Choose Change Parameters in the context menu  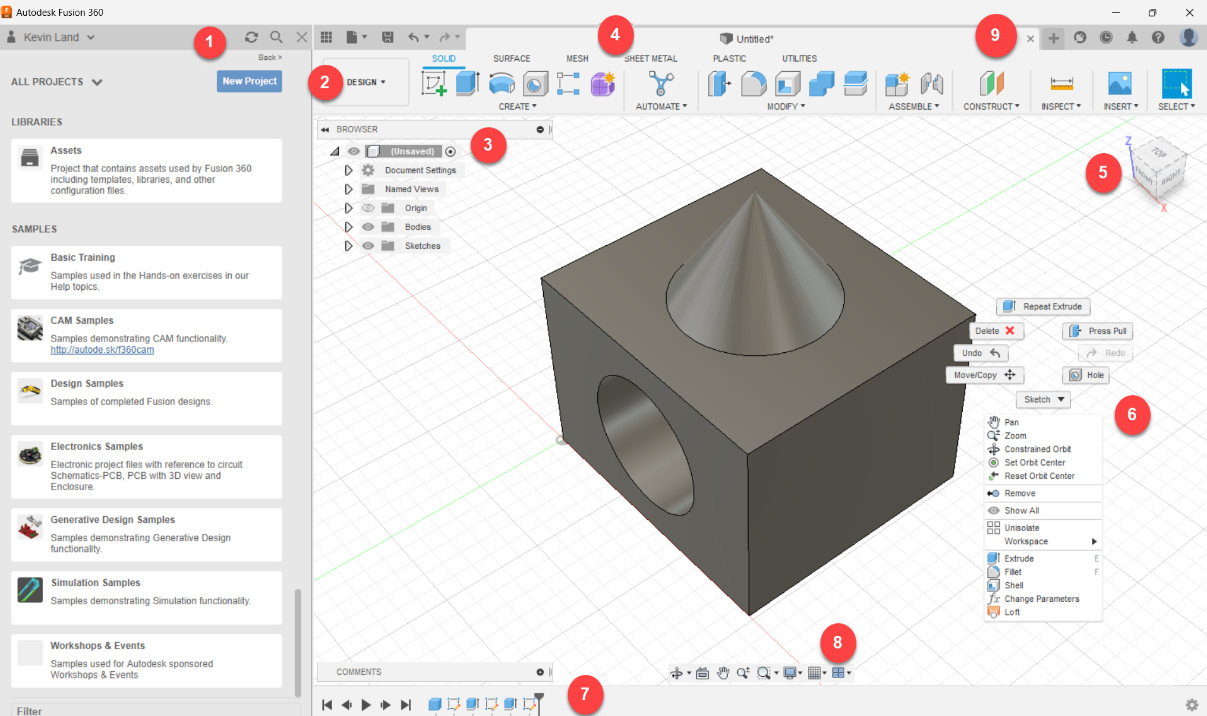(1043, 599)
